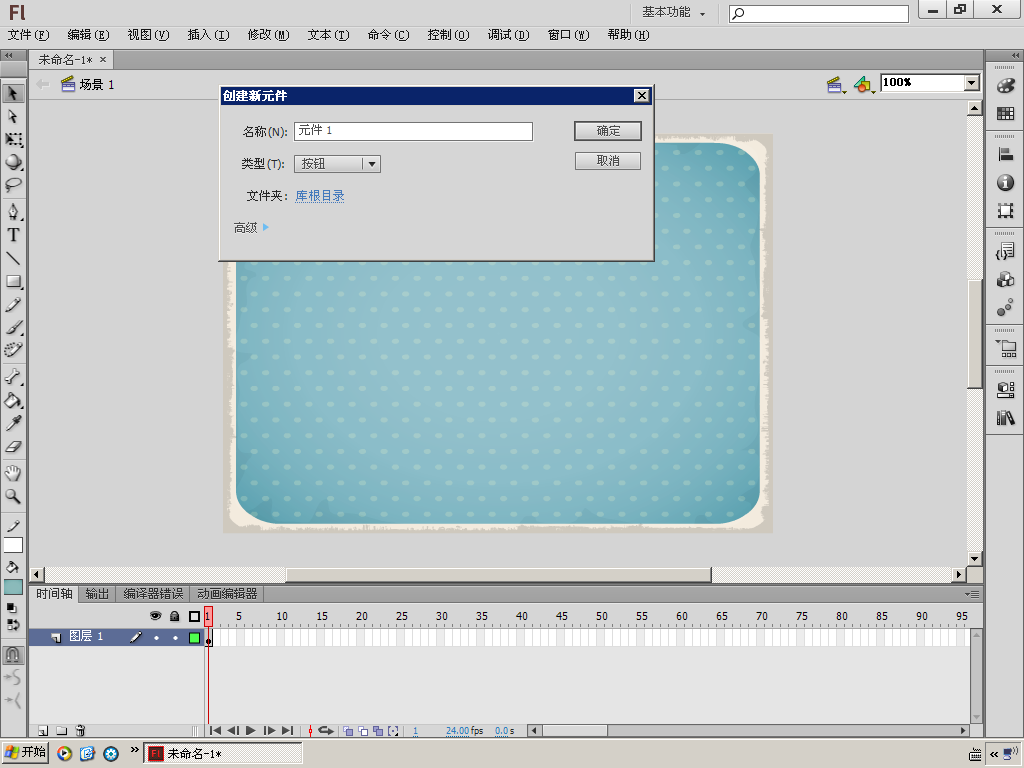Image resolution: width=1024 pixels, height=768 pixels.
Task: Toggle Onion Skin in timeline
Action: click(348, 731)
